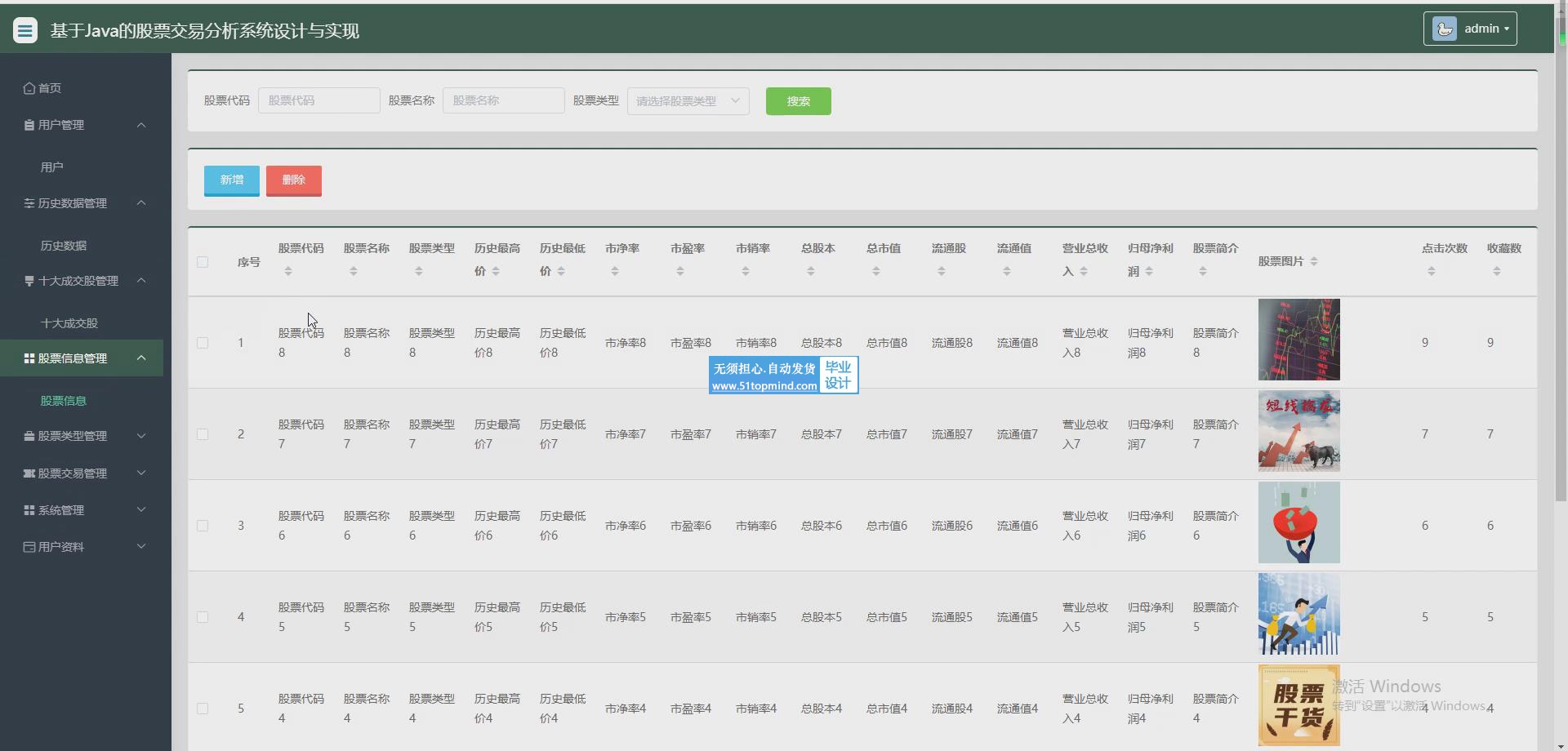Sort by 市盈率 column arrows
The width and height of the screenshot is (1568, 751).
click(680, 271)
